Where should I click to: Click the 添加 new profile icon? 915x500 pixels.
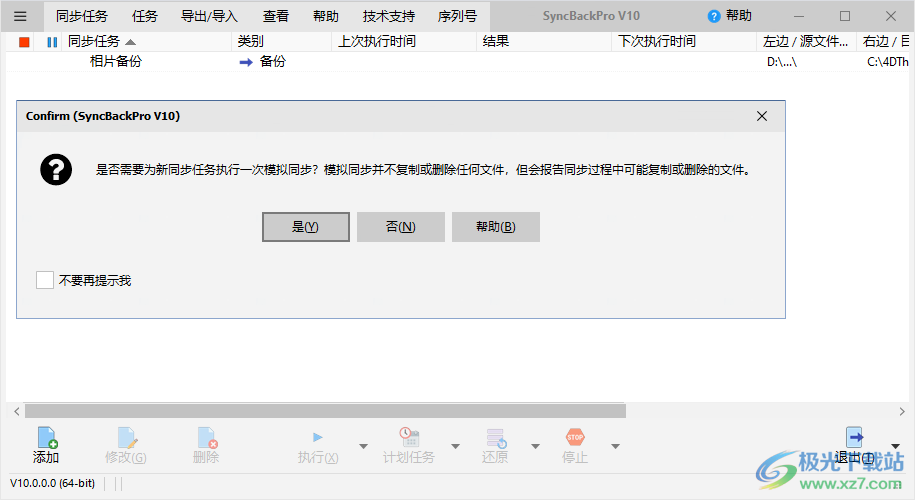pos(46,438)
